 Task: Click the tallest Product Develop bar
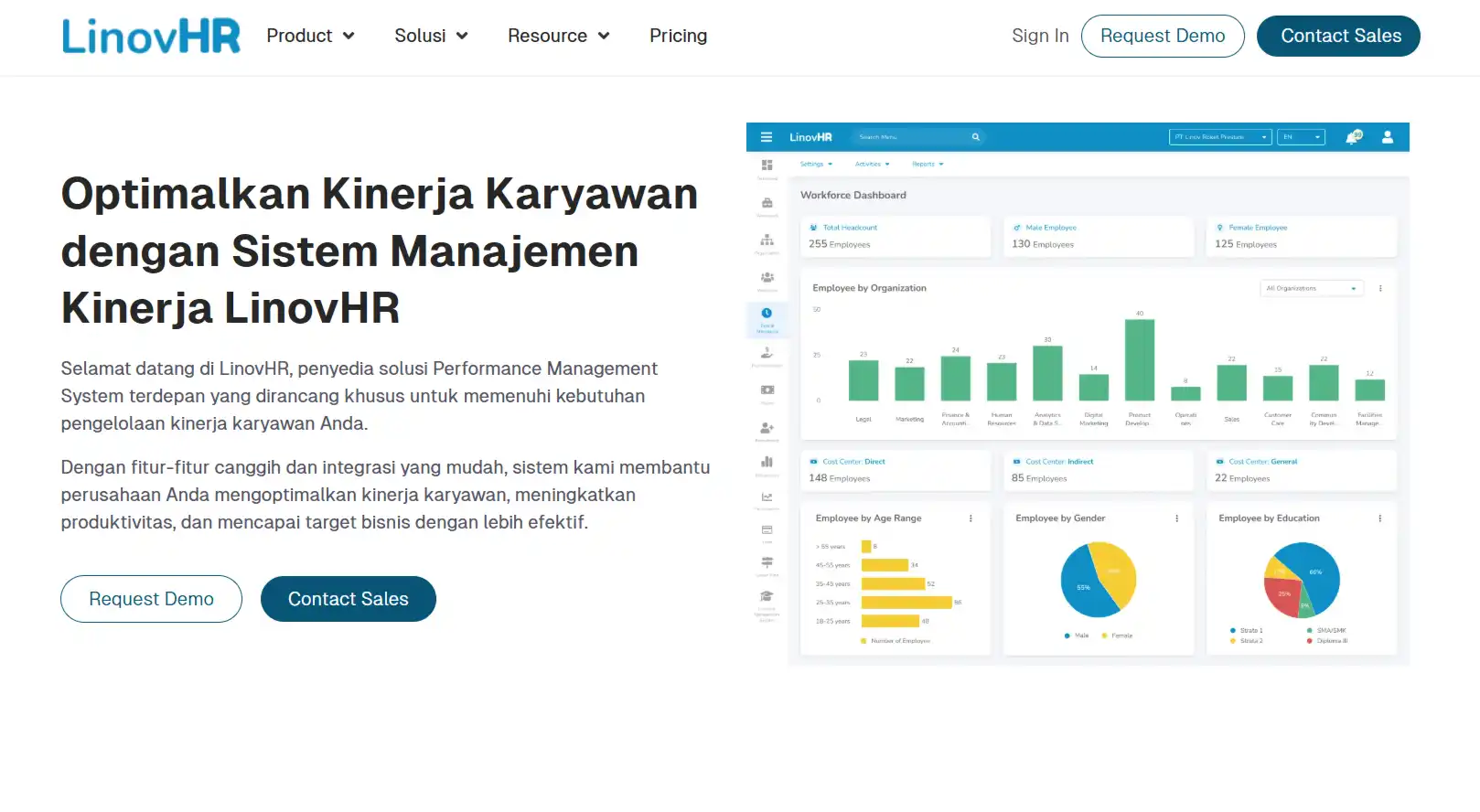click(1140, 360)
